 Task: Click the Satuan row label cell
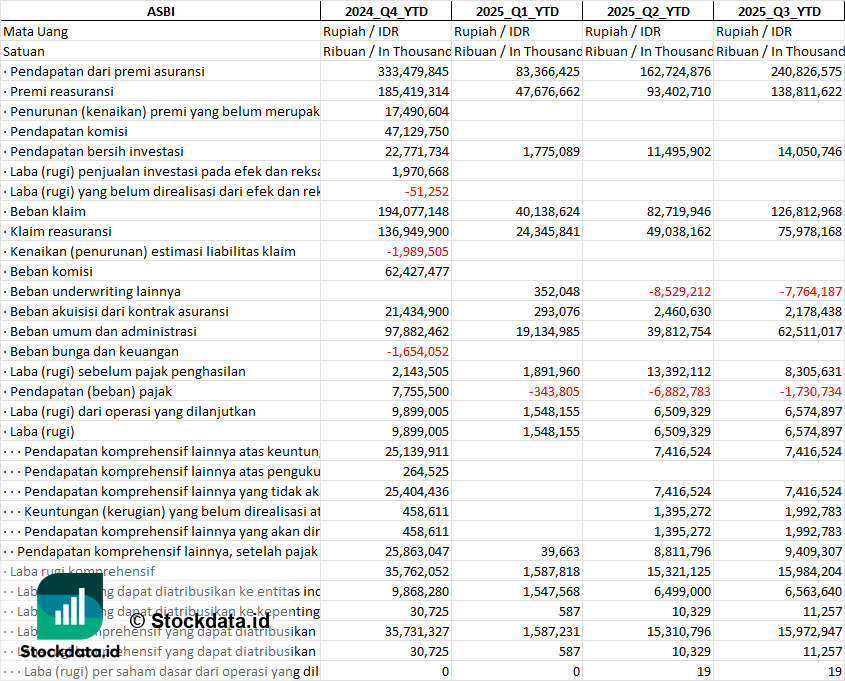pos(24,51)
